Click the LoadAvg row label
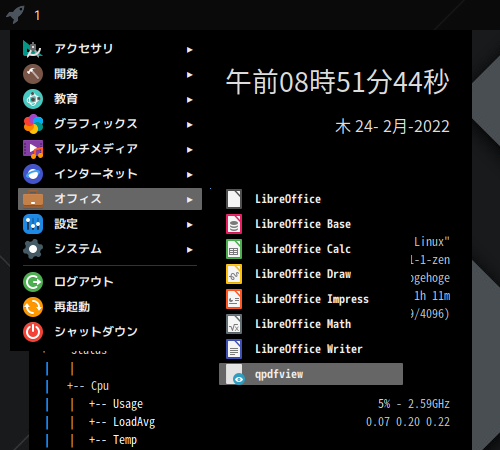 (x=134, y=422)
